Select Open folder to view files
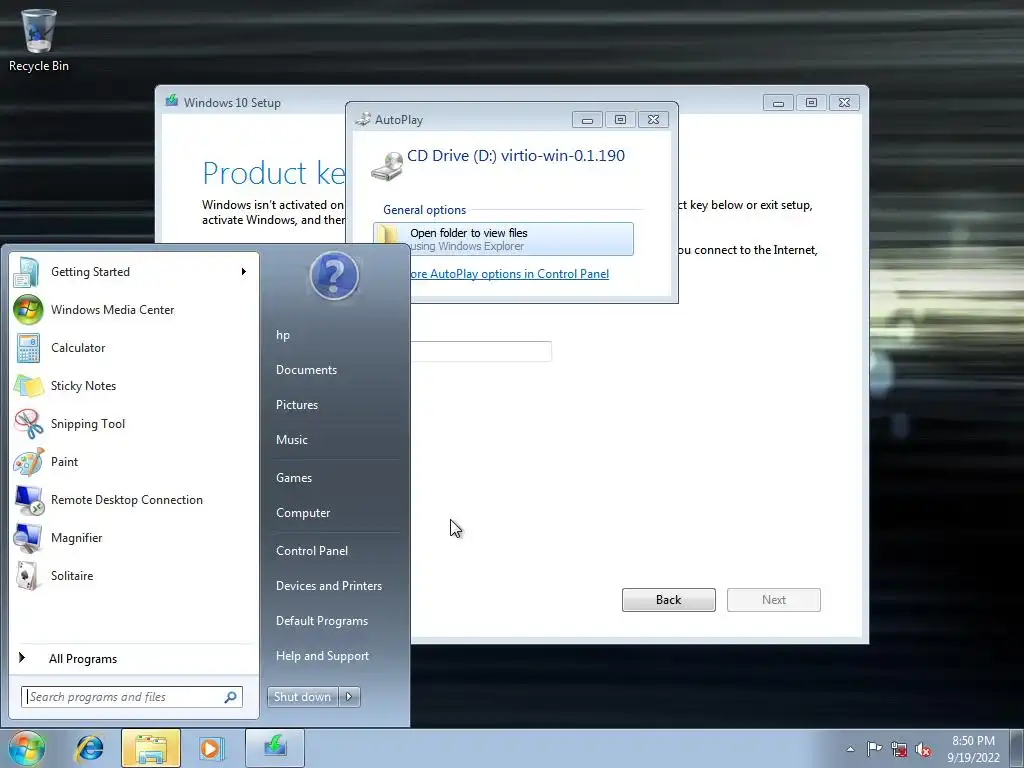 point(504,239)
